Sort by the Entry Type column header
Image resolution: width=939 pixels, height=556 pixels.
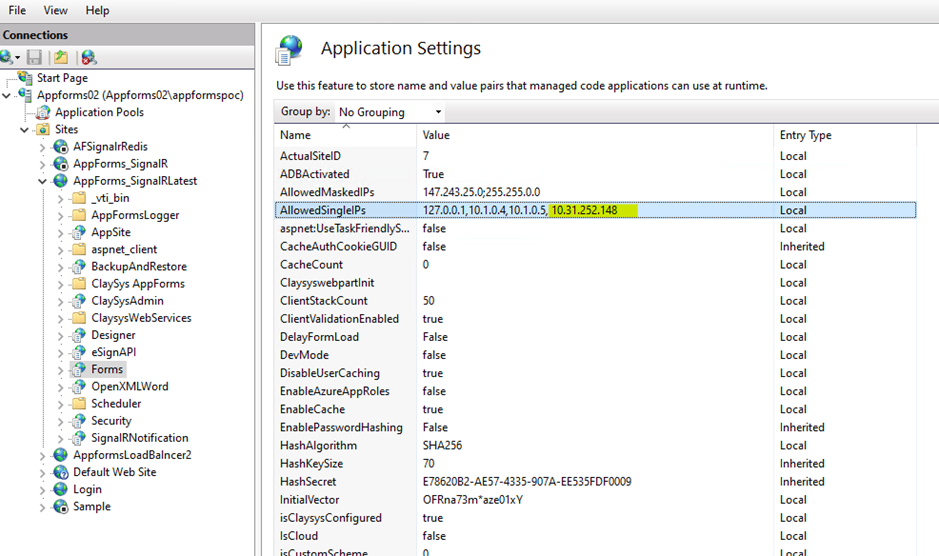805,135
